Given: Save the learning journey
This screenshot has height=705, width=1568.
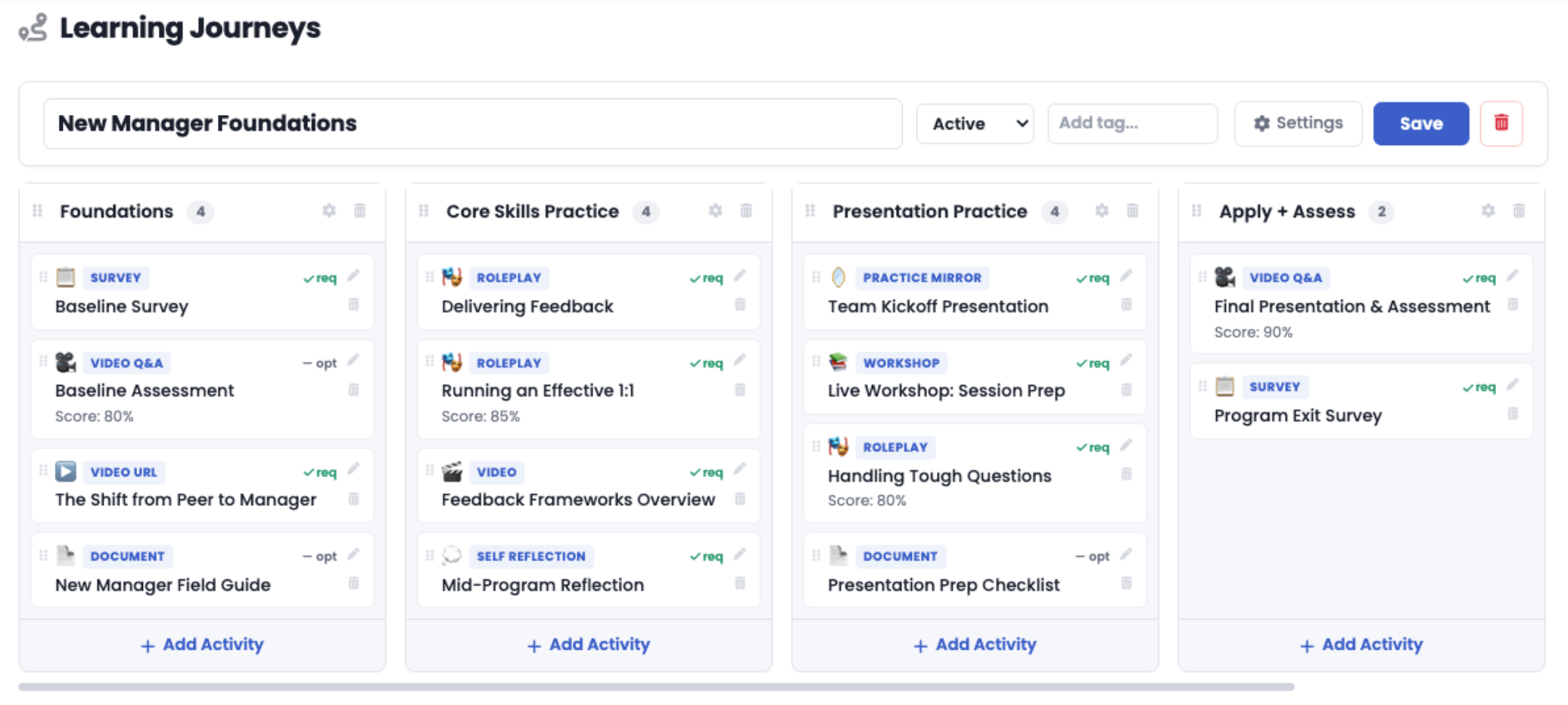Looking at the screenshot, I should tap(1420, 123).
